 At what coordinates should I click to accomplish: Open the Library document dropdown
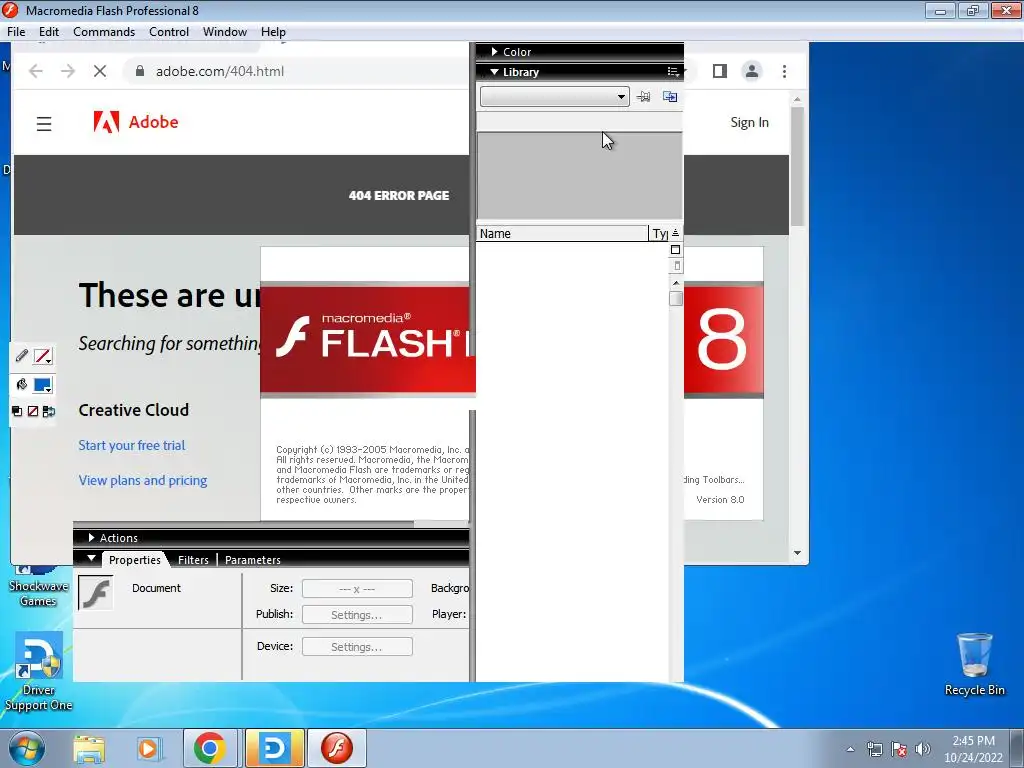pos(554,97)
